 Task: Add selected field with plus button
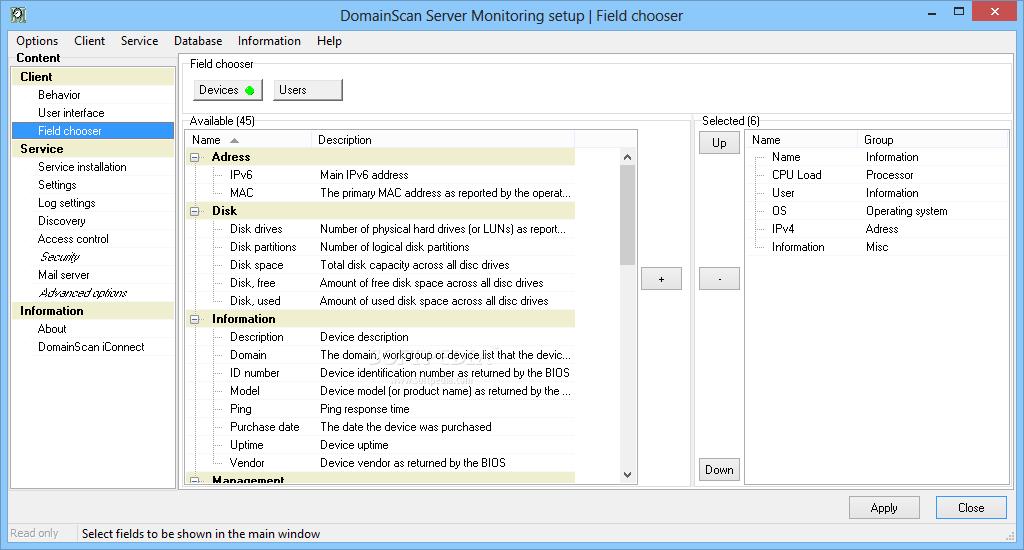pos(661,279)
